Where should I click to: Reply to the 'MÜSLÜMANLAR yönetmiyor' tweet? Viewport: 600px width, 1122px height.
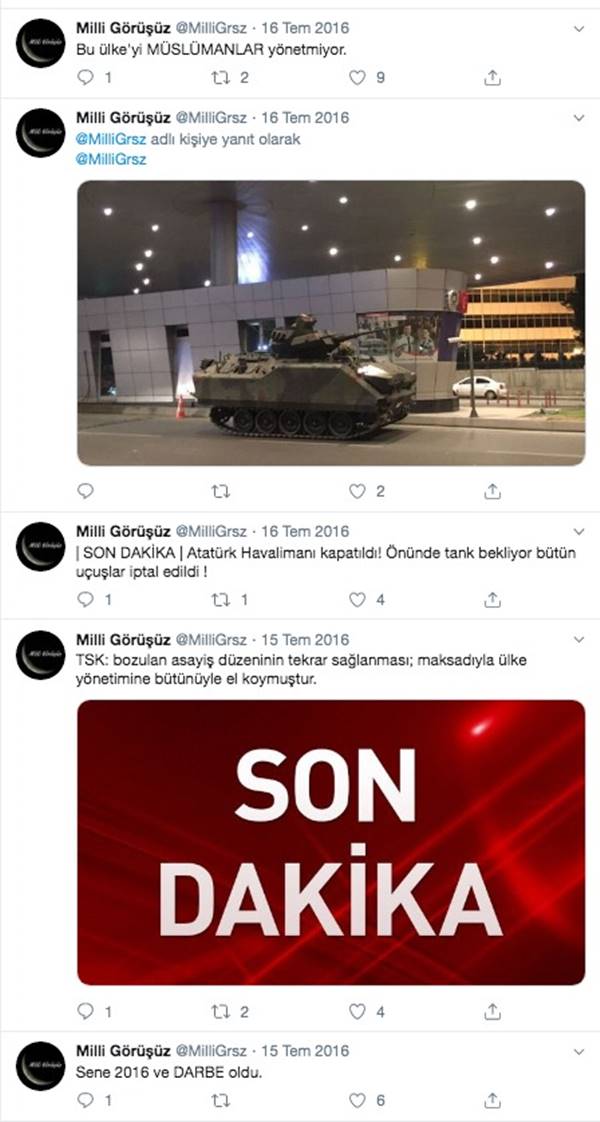pos(86,77)
